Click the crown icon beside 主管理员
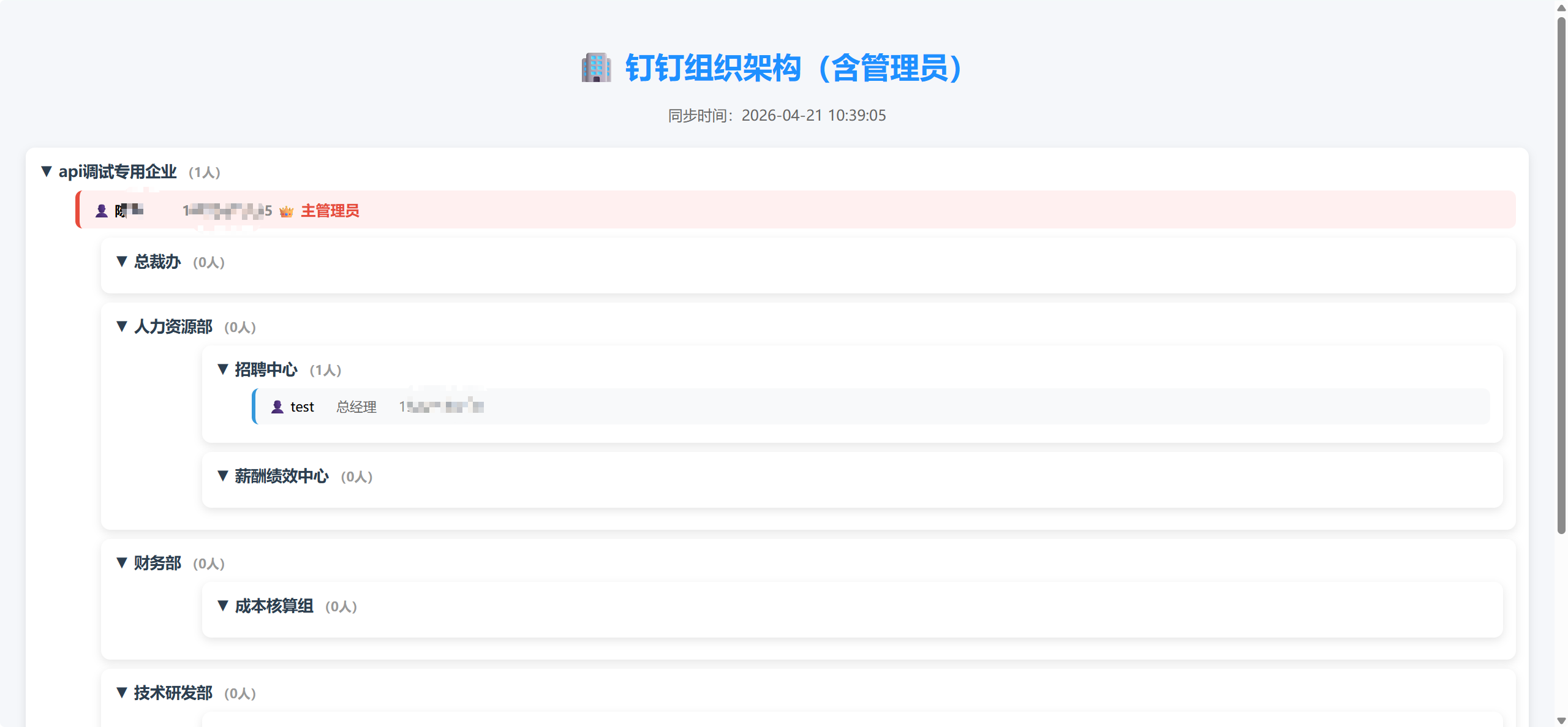1568x727 pixels. pyautogui.click(x=286, y=211)
